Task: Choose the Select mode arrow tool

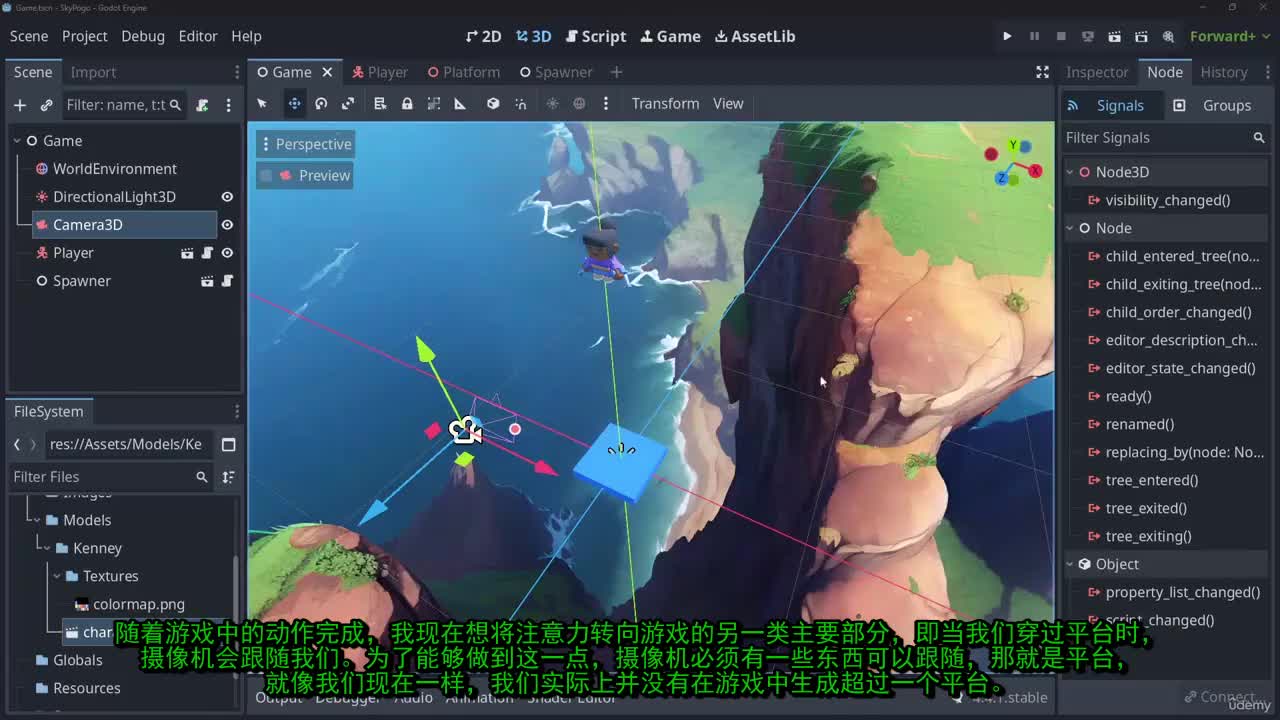Action: (x=262, y=104)
